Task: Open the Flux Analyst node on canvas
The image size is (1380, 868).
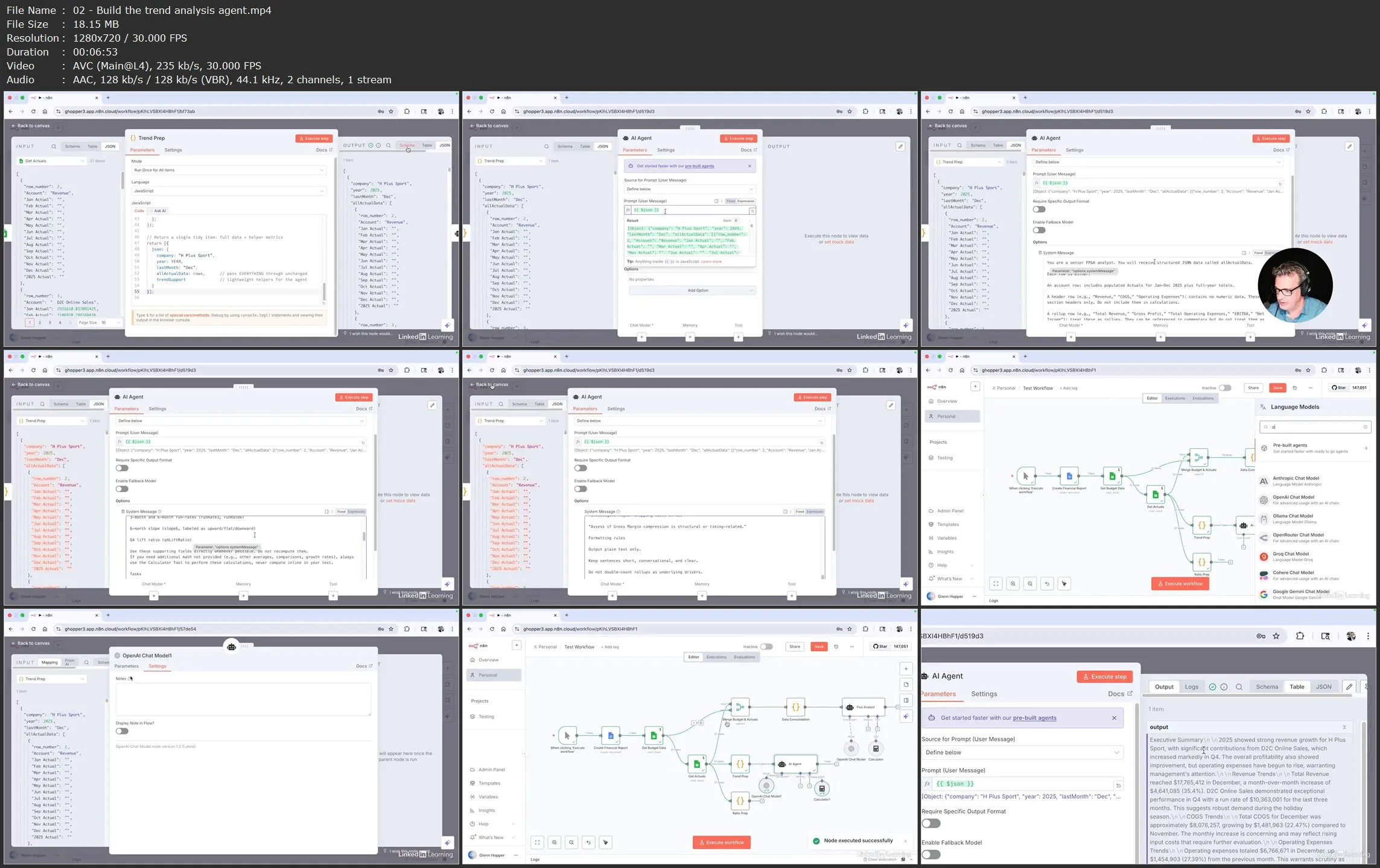Action: click(x=863, y=707)
